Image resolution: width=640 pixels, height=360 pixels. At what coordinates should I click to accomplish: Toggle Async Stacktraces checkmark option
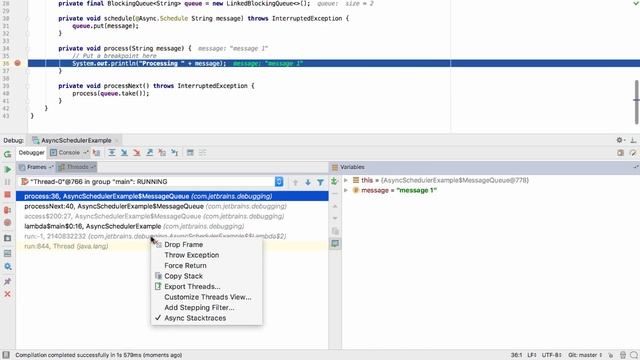(x=206, y=318)
